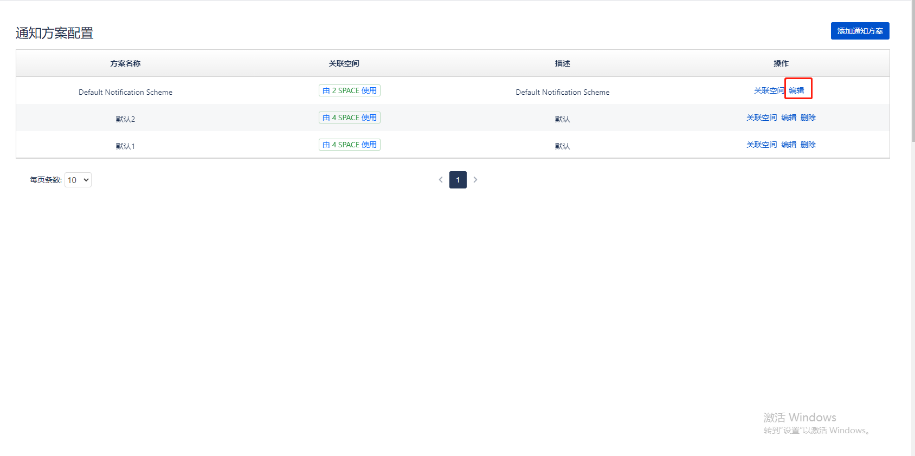
Task: Open 关联空间 for Default Notification Scheme
Action: [x=769, y=91]
